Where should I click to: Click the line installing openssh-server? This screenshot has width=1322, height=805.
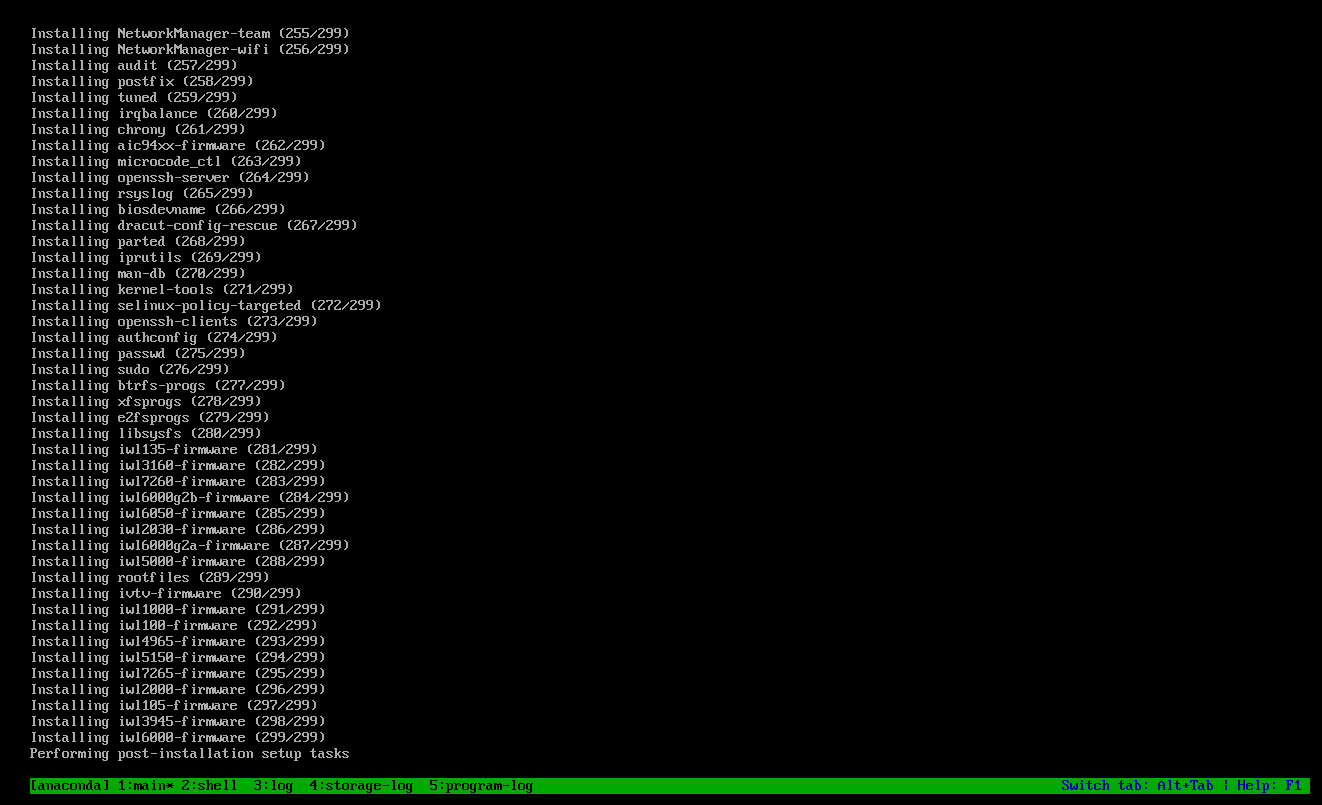tap(170, 178)
